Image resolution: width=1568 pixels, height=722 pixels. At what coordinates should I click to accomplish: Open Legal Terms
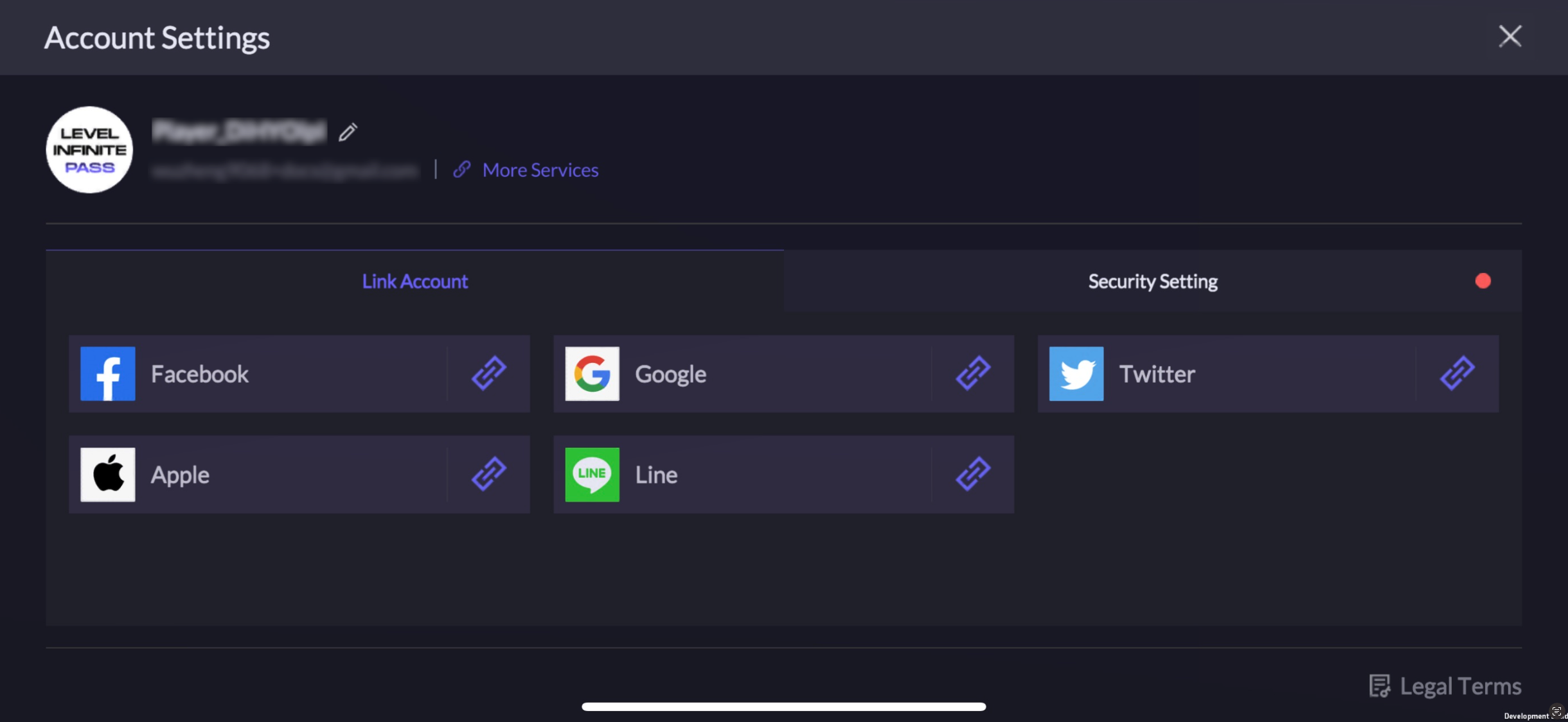pyautogui.click(x=1460, y=686)
